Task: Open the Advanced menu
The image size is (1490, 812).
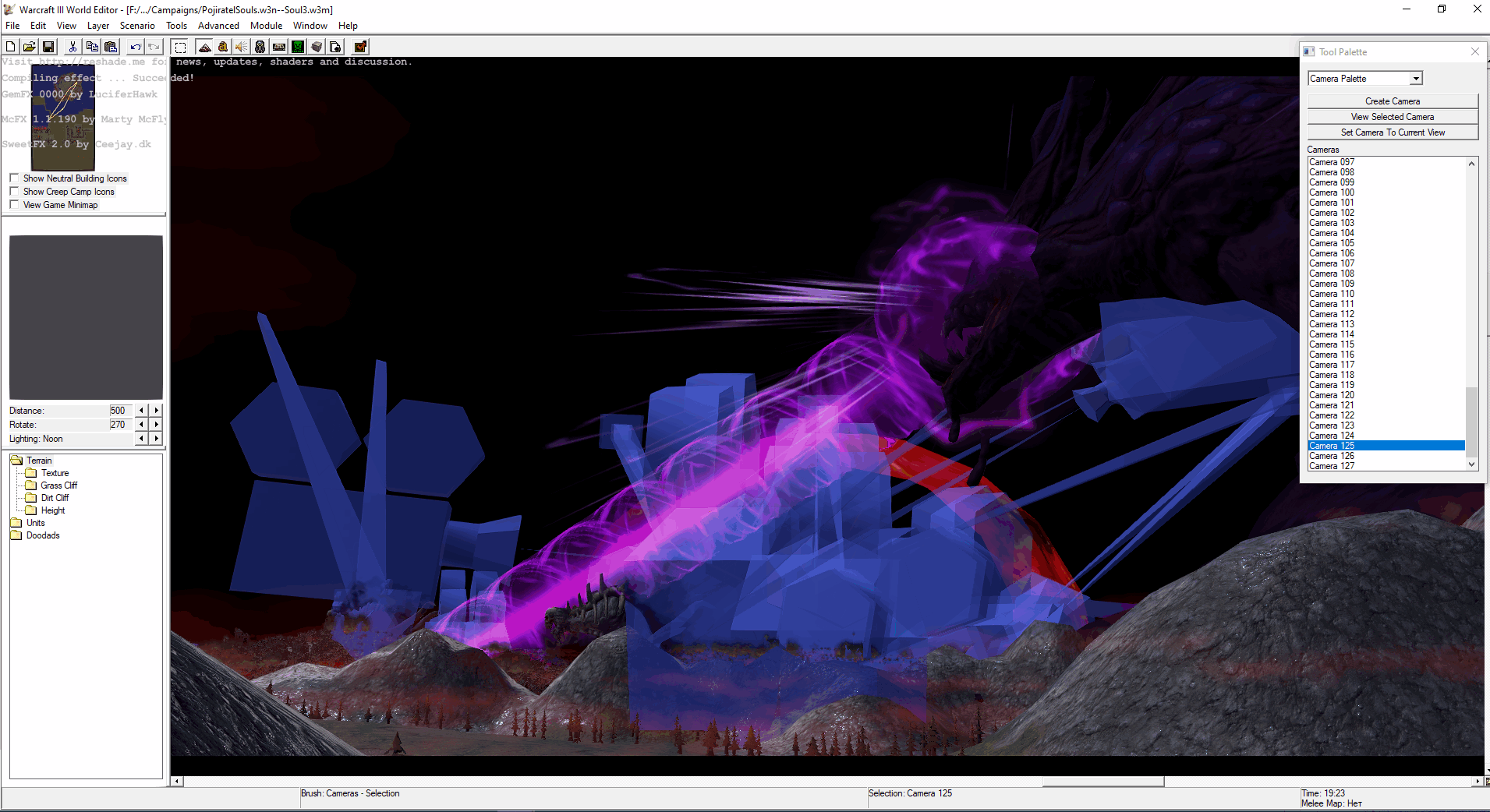Action: pyautogui.click(x=218, y=26)
